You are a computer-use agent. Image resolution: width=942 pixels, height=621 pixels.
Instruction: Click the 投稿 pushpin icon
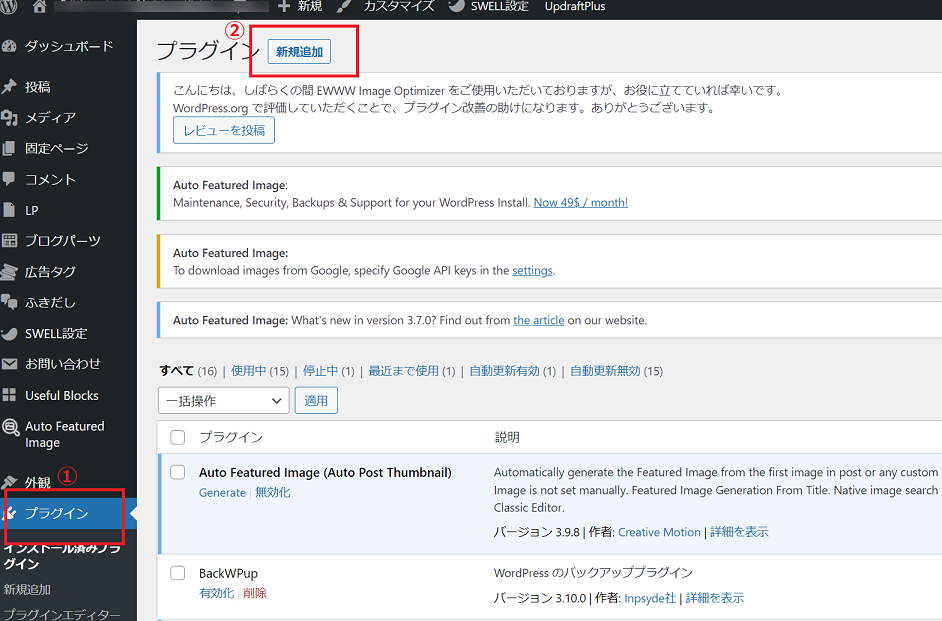pos(9,86)
